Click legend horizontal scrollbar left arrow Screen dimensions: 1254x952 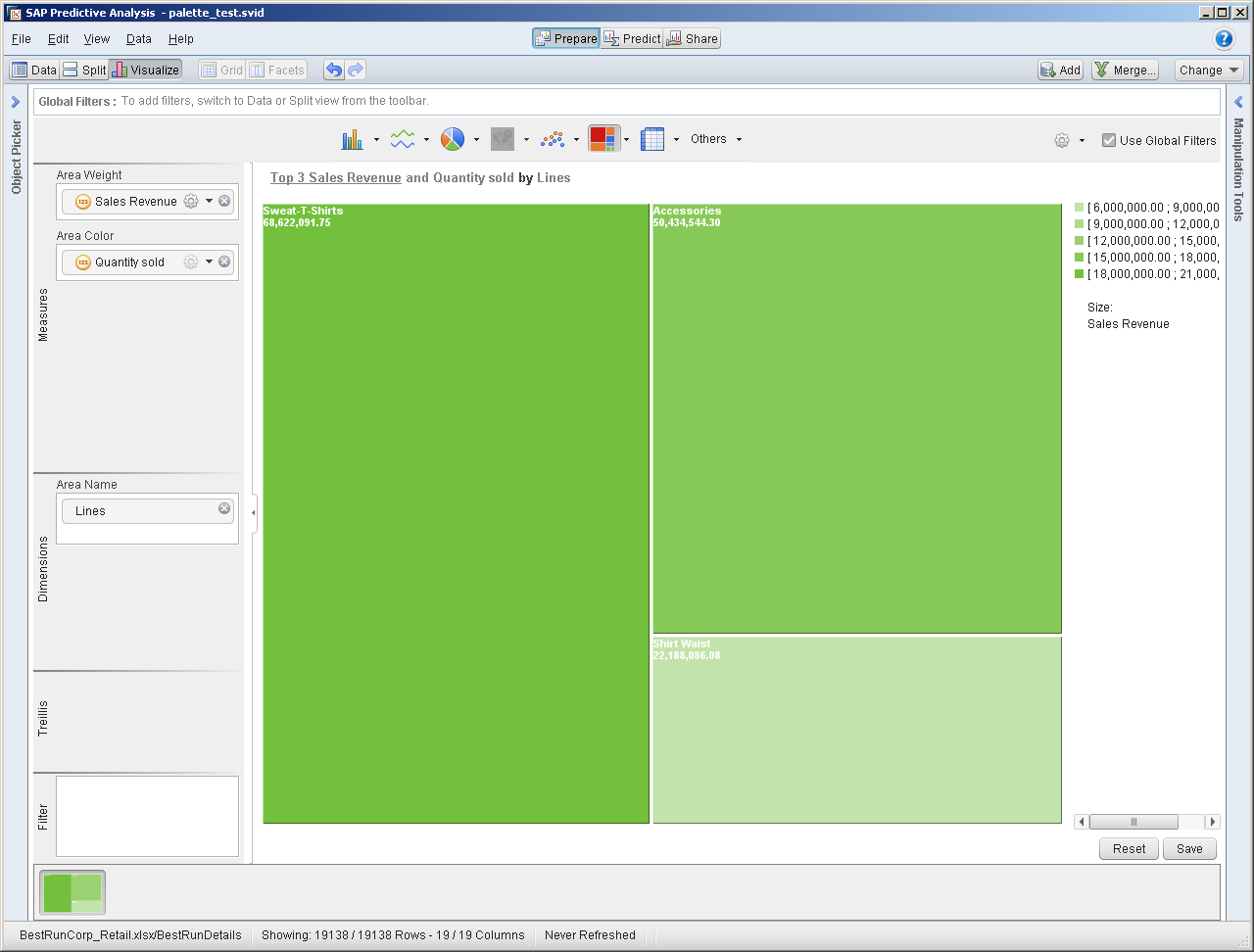(1082, 822)
